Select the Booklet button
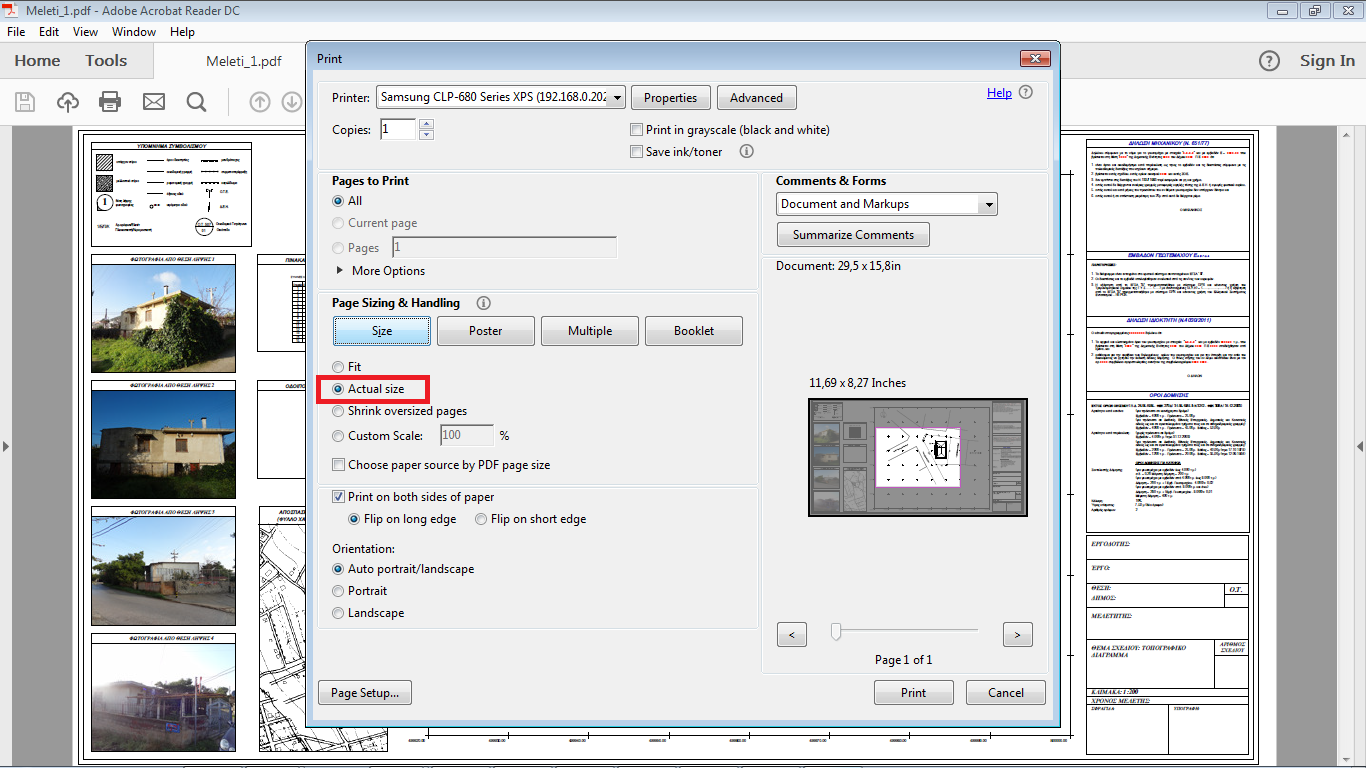Image resolution: width=1366 pixels, height=768 pixels. click(694, 331)
